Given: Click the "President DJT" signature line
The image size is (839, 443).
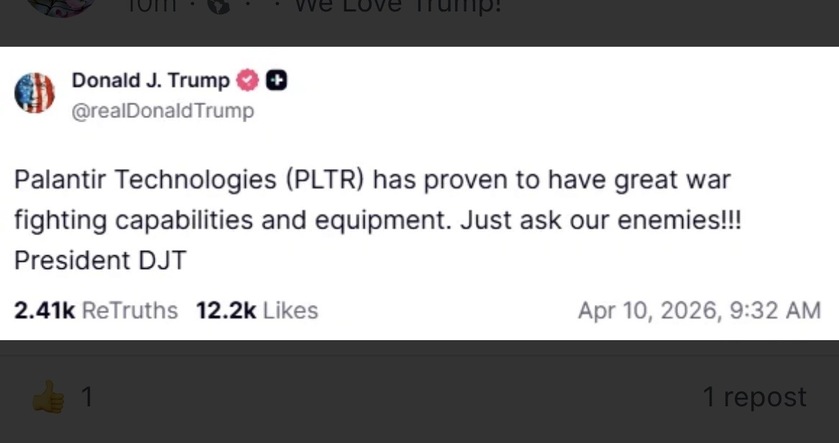Looking at the screenshot, I should pos(100,261).
